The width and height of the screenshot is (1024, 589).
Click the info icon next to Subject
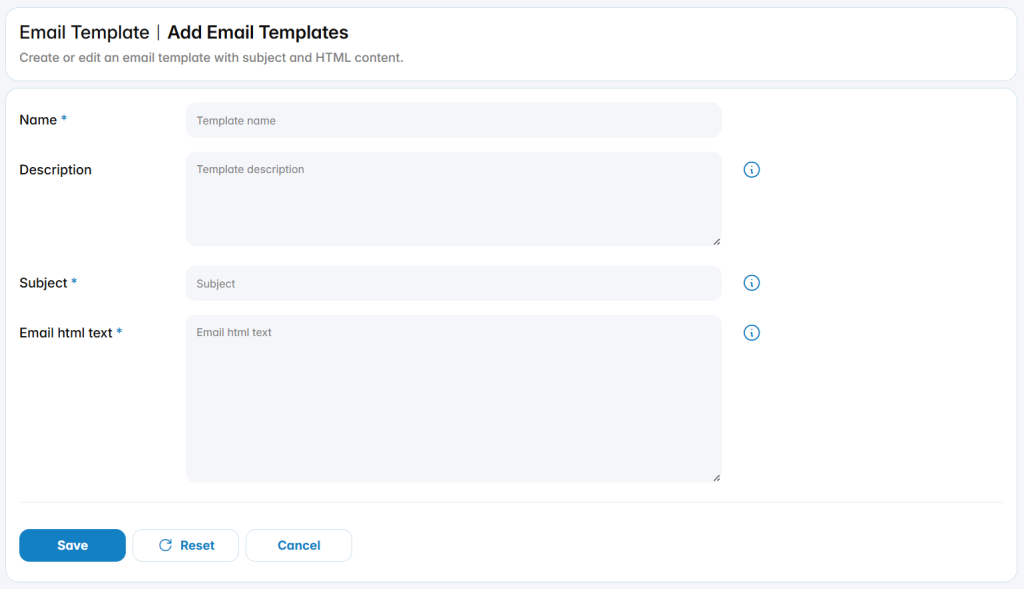click(x=751, y=283)
